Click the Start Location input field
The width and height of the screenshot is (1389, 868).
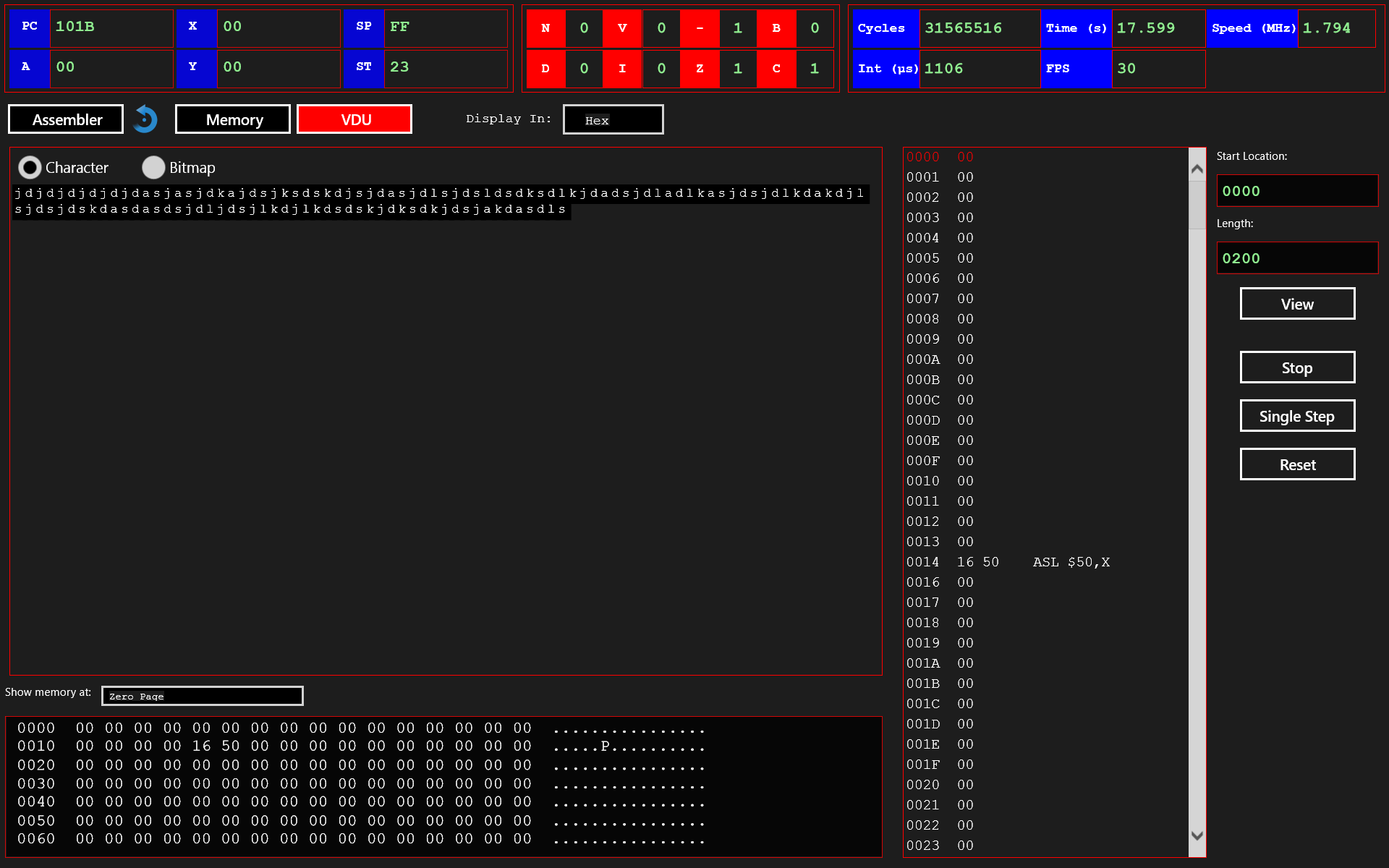[1296, 191]
